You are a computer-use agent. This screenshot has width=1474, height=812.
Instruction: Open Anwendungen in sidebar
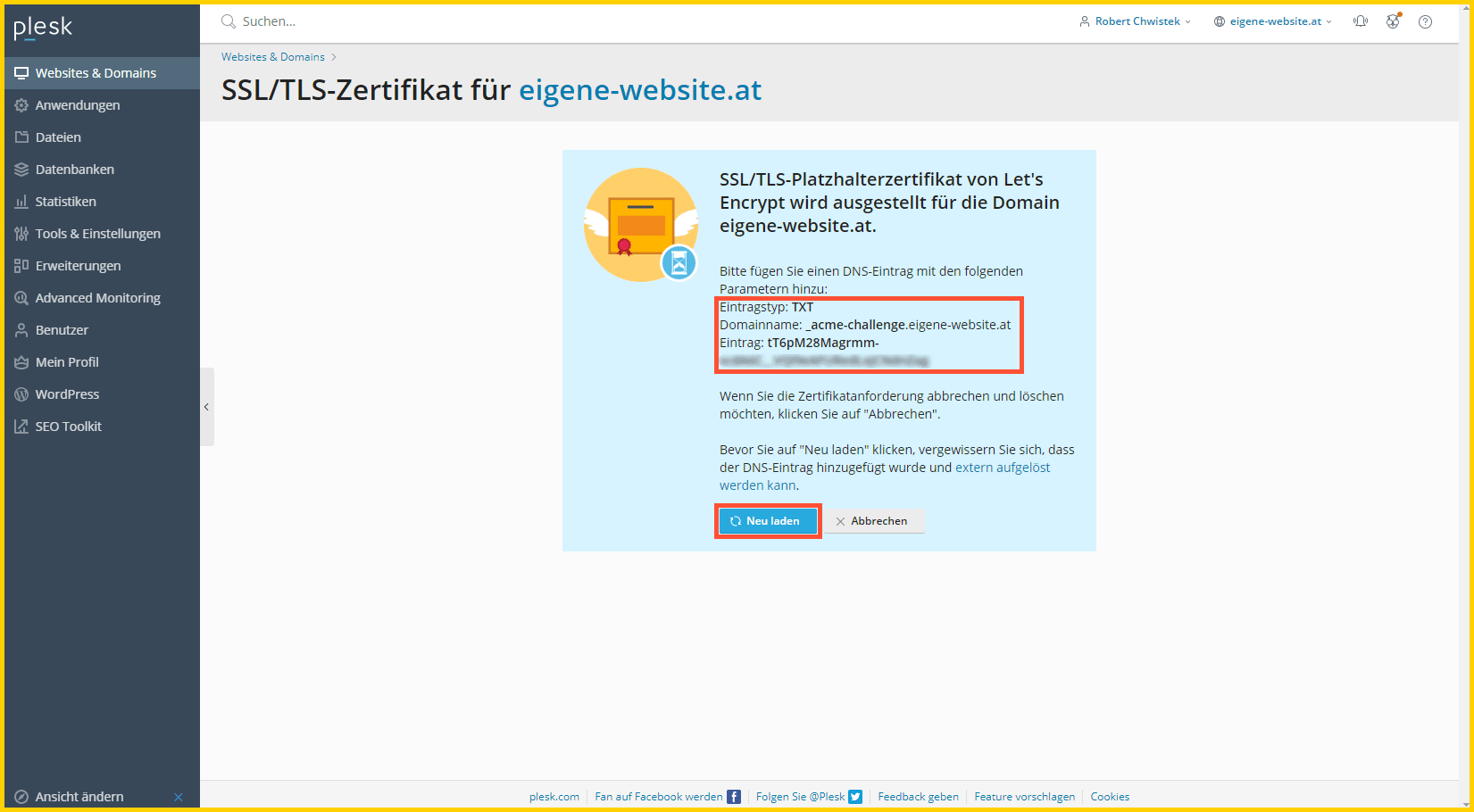(102, 105)
